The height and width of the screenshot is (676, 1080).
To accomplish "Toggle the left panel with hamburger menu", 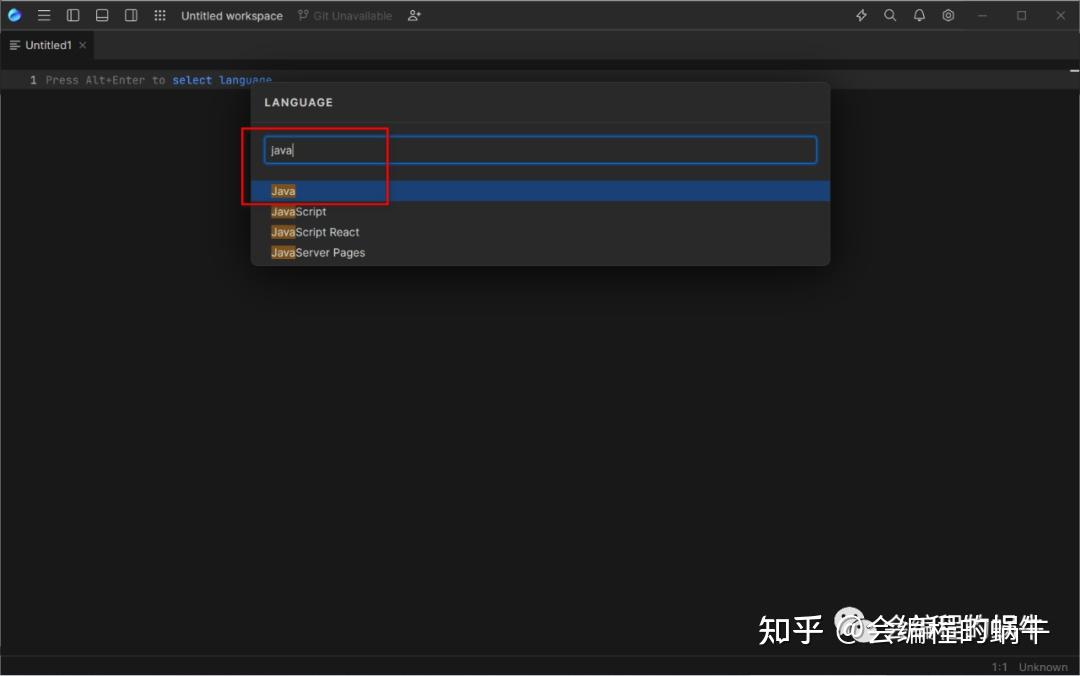I will click(44, 15).
